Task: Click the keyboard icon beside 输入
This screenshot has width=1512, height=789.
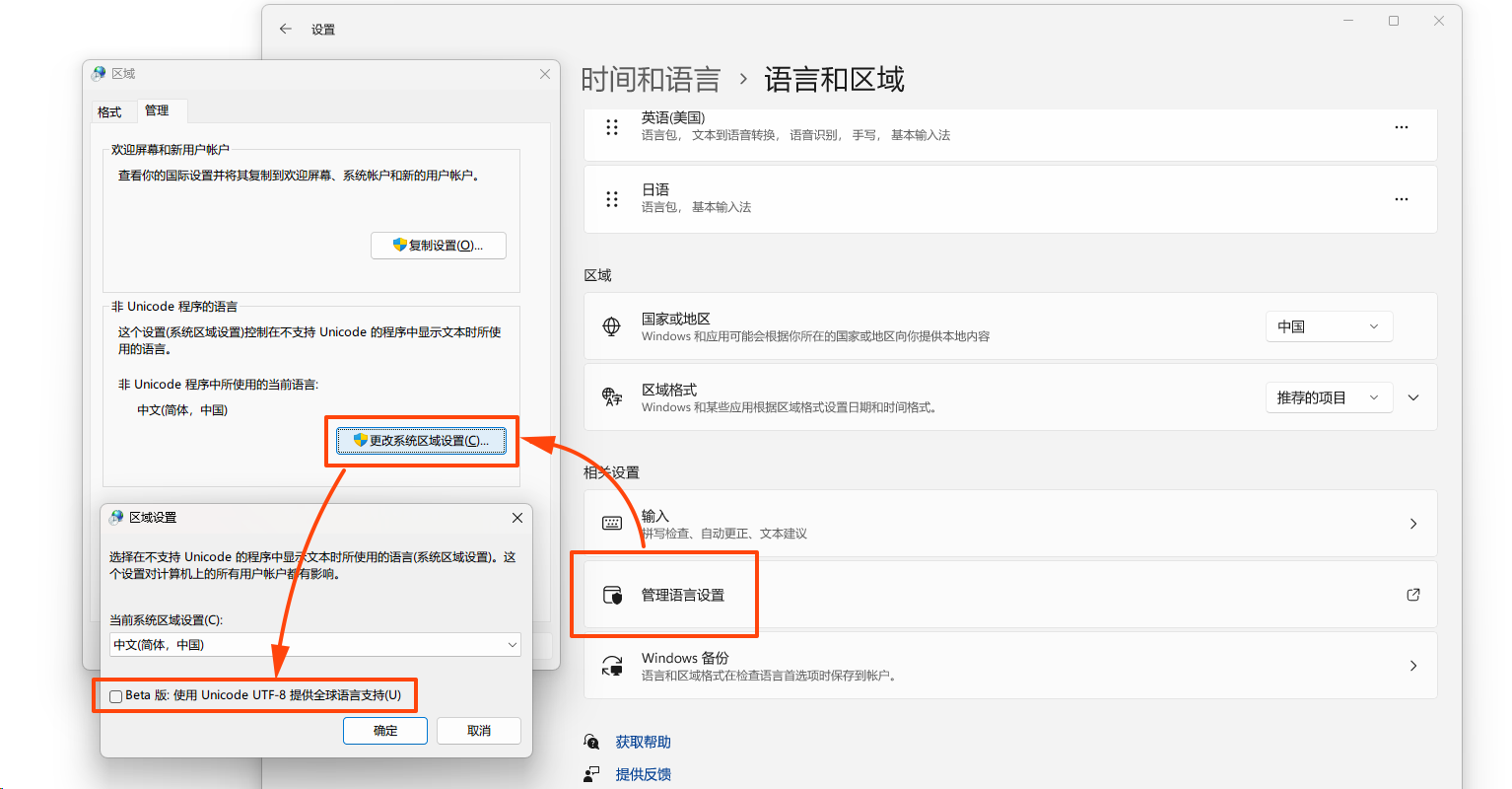Action: (612, 524)
